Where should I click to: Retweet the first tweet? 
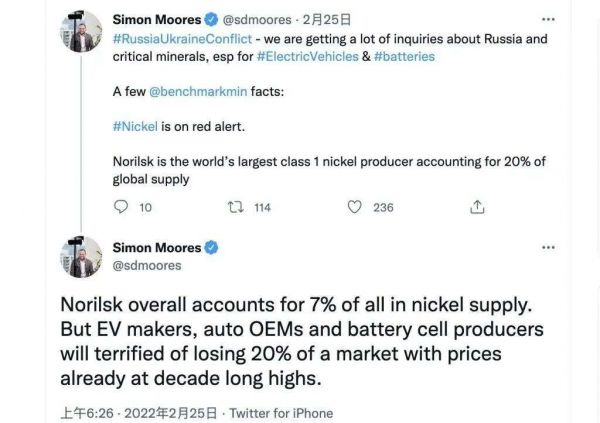tap(237, 207)
